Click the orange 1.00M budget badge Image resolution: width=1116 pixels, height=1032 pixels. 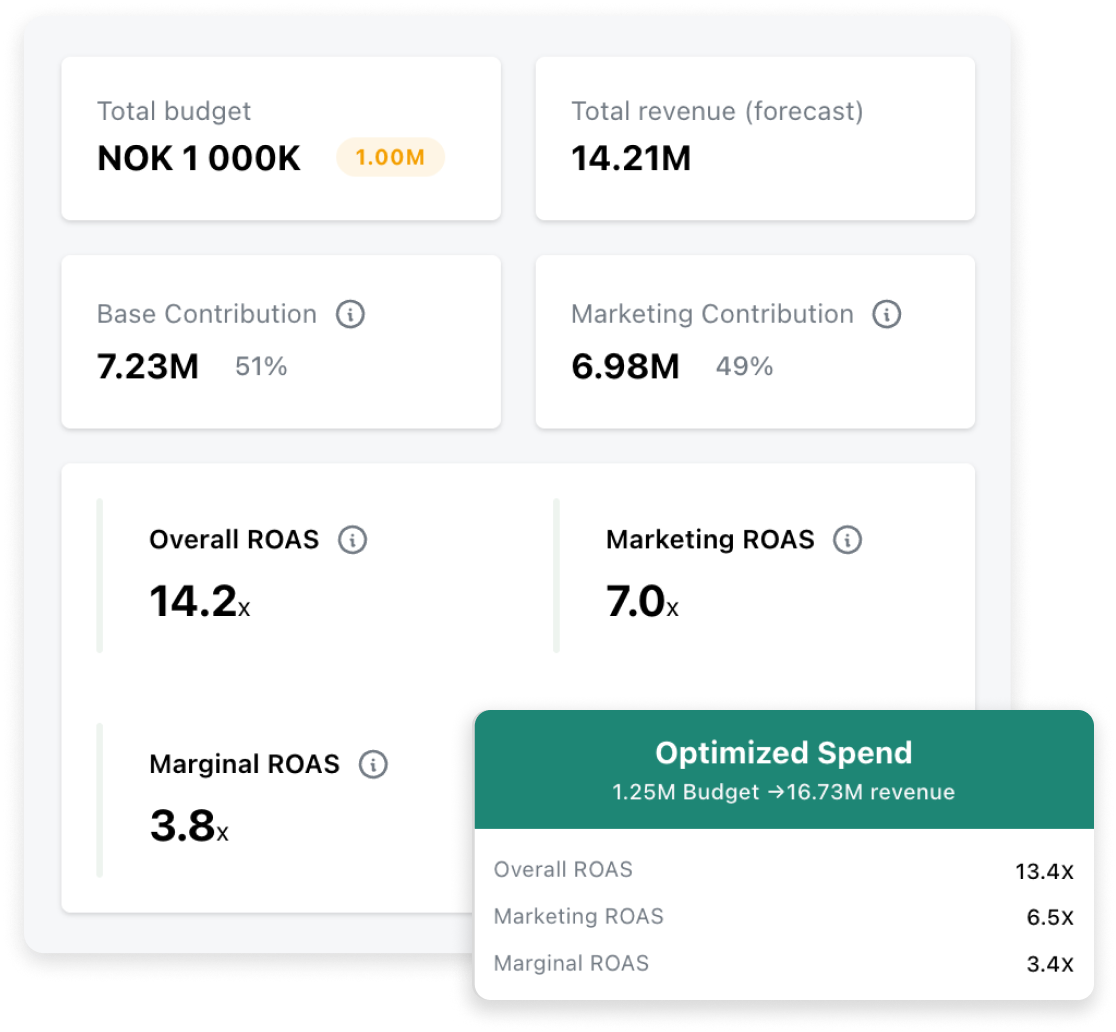(x=390, y=158)
